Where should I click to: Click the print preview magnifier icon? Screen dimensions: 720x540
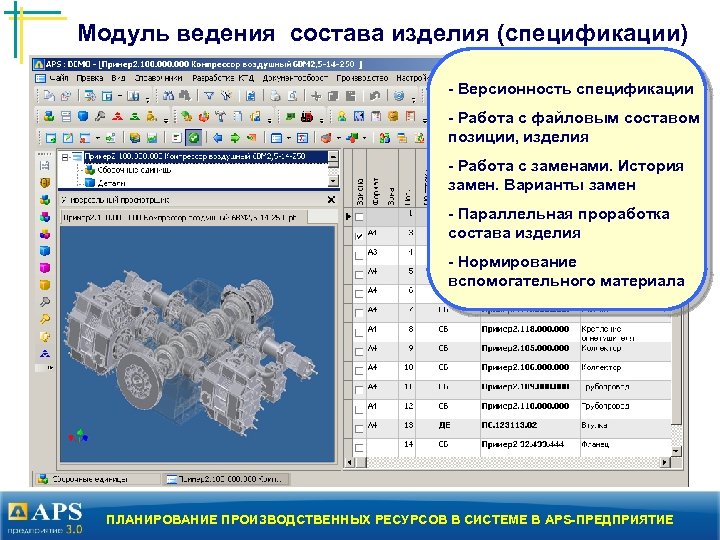292,96
